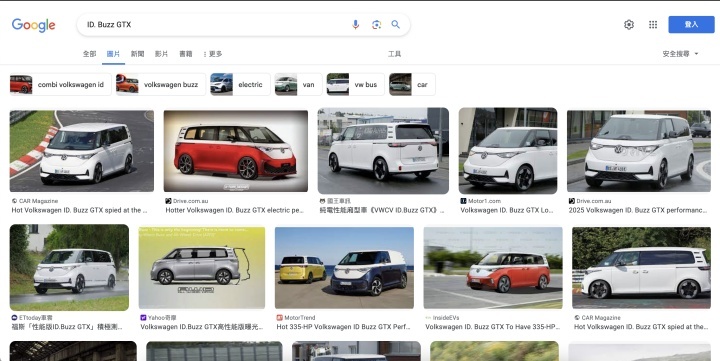The width and height of the screenshot is (720, 361).
Task: Open white Buzz on racetrack thumbnail above first CAR Magazine label
Action: pos(82,151)
